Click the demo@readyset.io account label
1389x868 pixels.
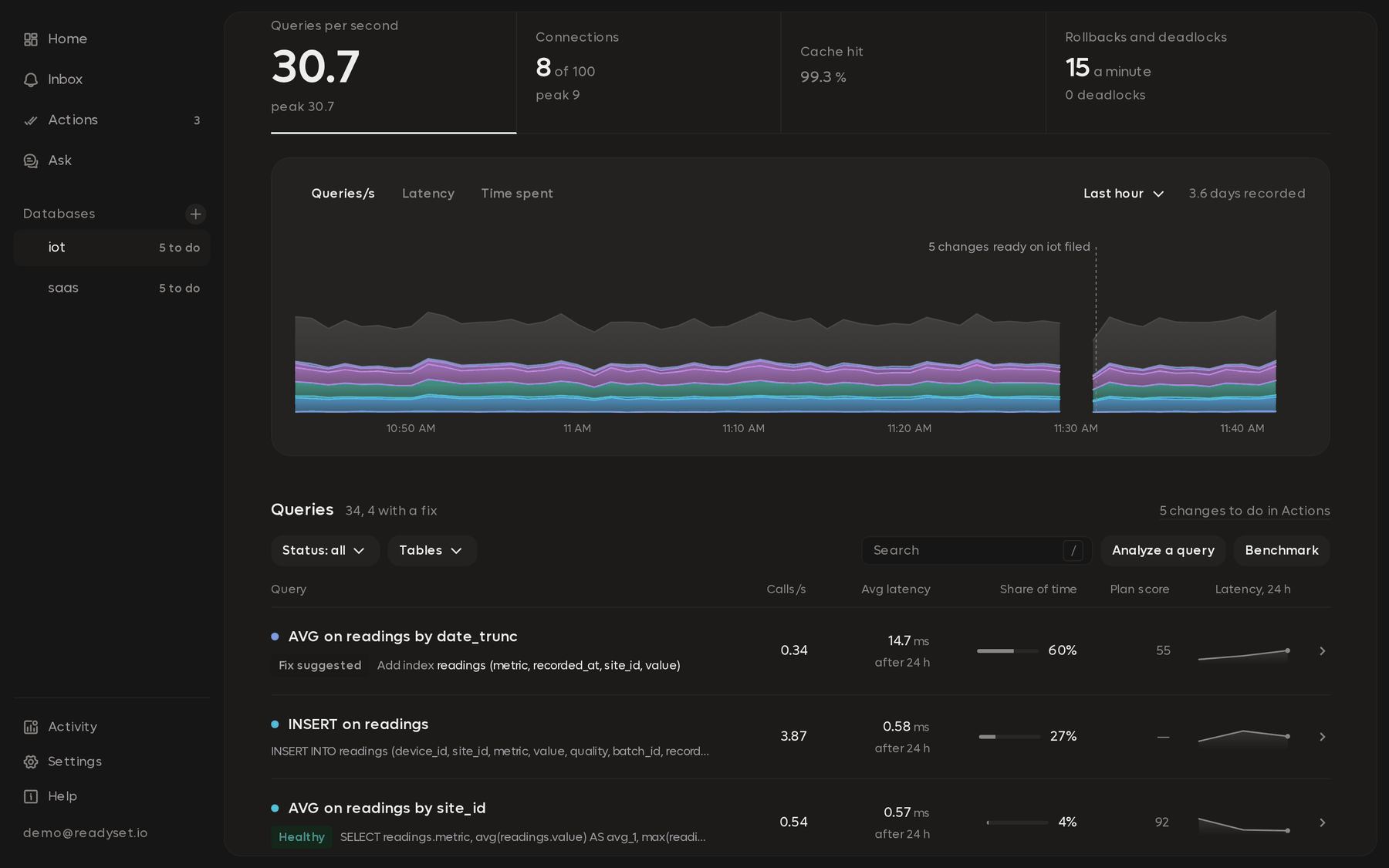[86, 833]
